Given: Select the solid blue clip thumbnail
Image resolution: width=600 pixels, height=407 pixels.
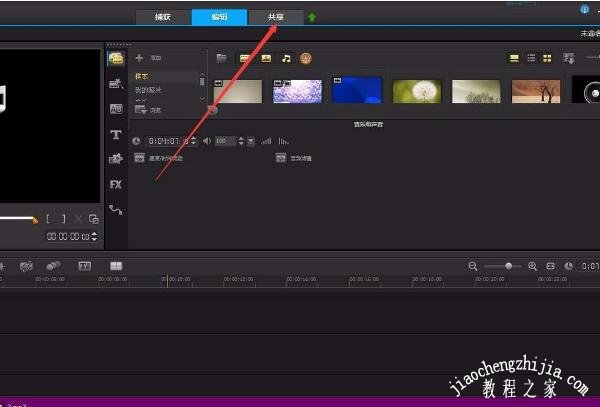Looking at the screenshot, I should click(x=357, y=91).
